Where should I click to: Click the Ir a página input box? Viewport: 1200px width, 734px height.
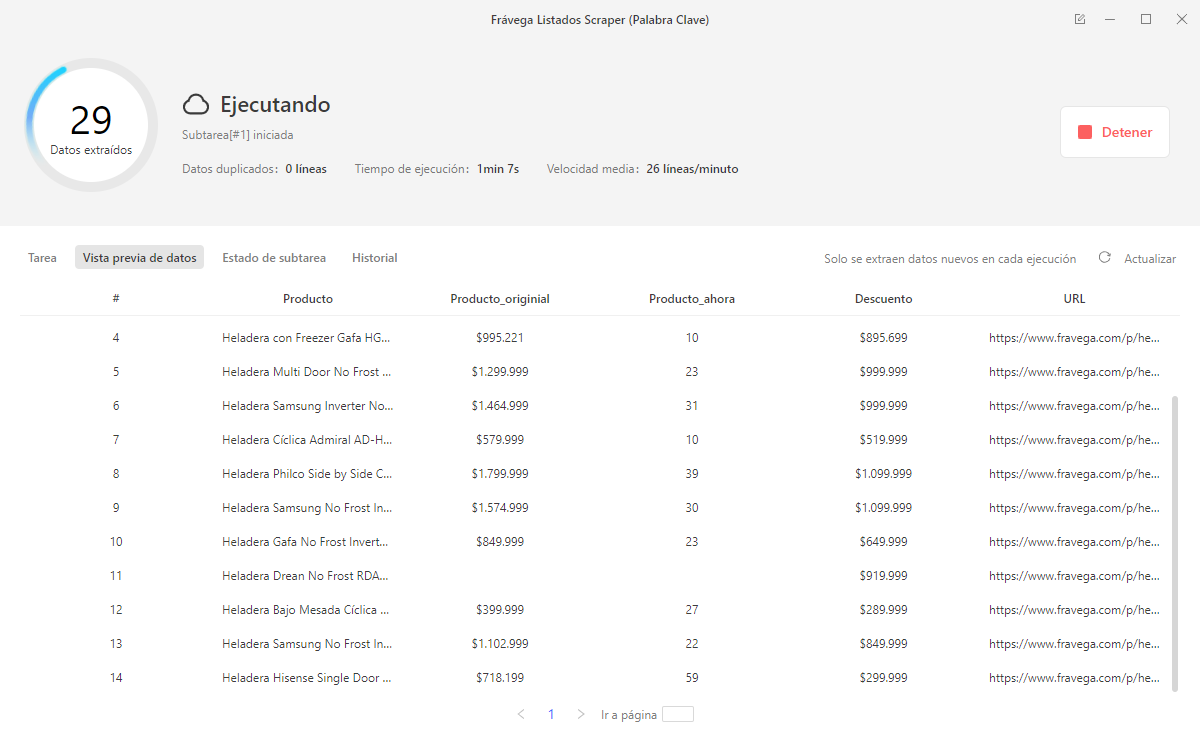point(677,715)
